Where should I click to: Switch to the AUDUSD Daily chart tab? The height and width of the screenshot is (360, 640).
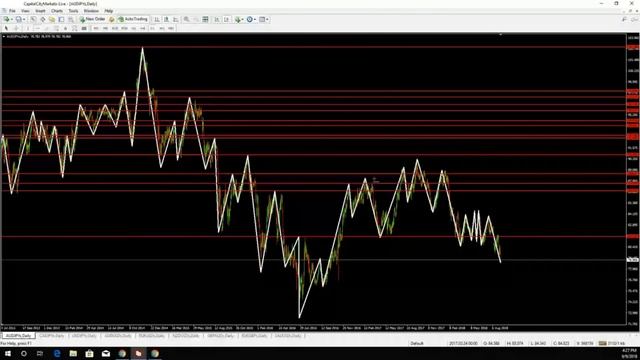click(118, 336)
